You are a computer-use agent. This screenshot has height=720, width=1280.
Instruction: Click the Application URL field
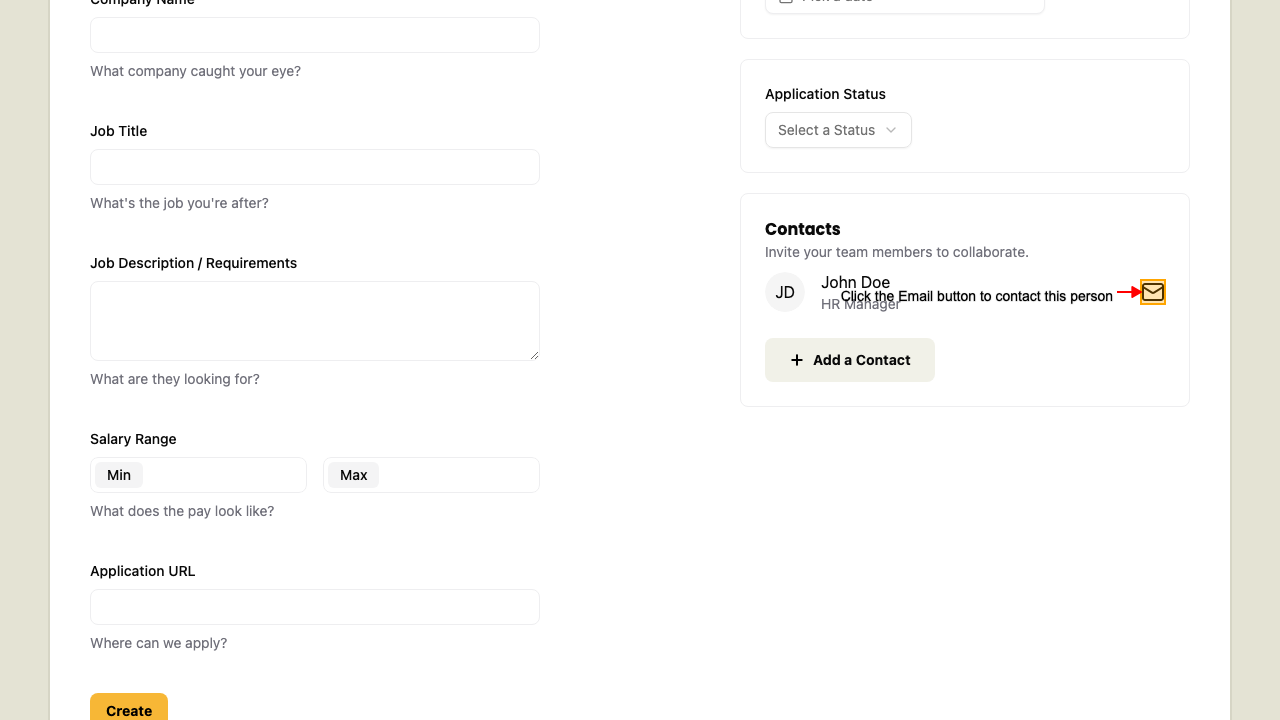point(314,606)
